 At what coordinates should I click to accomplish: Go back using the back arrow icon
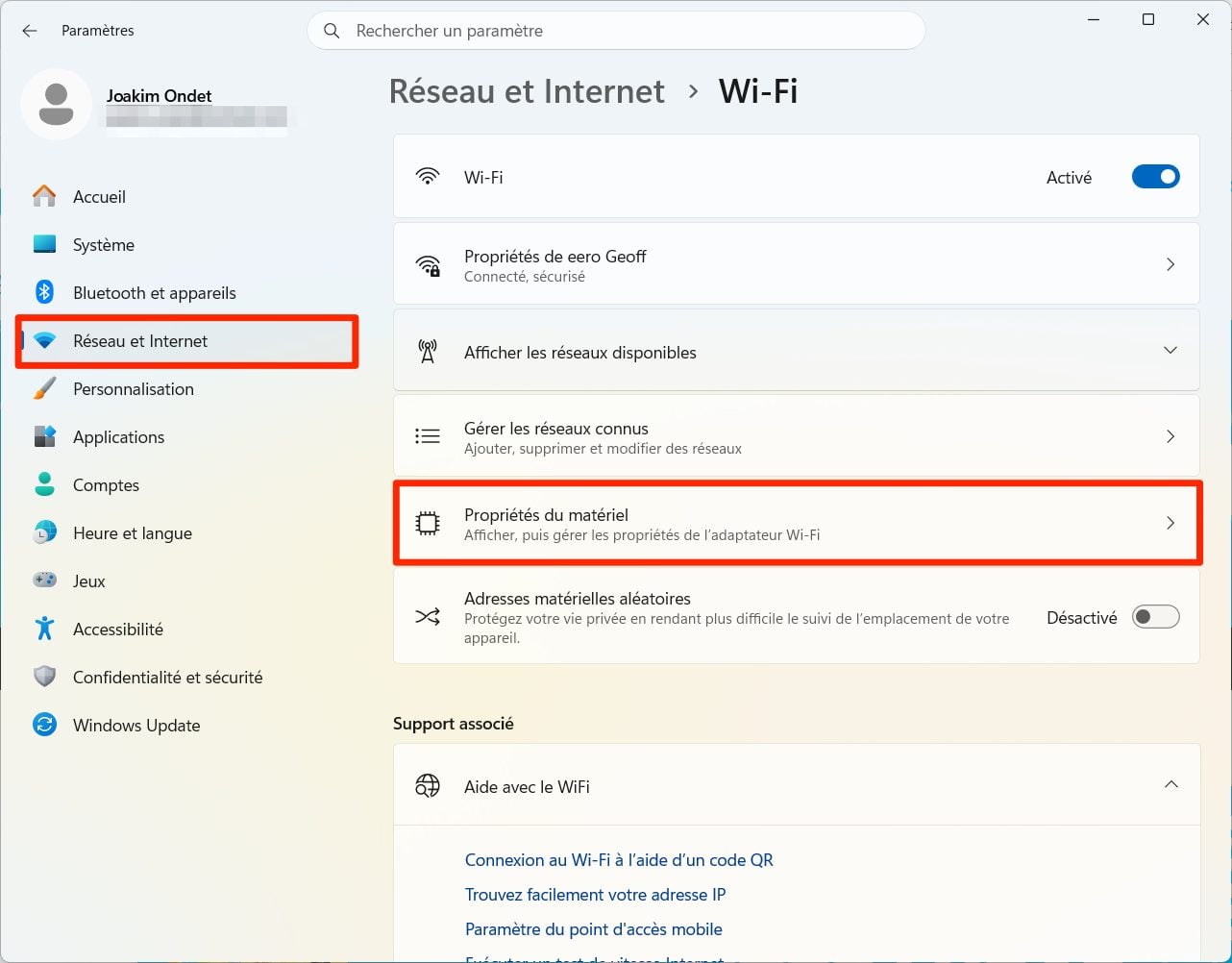pos(30,31)
